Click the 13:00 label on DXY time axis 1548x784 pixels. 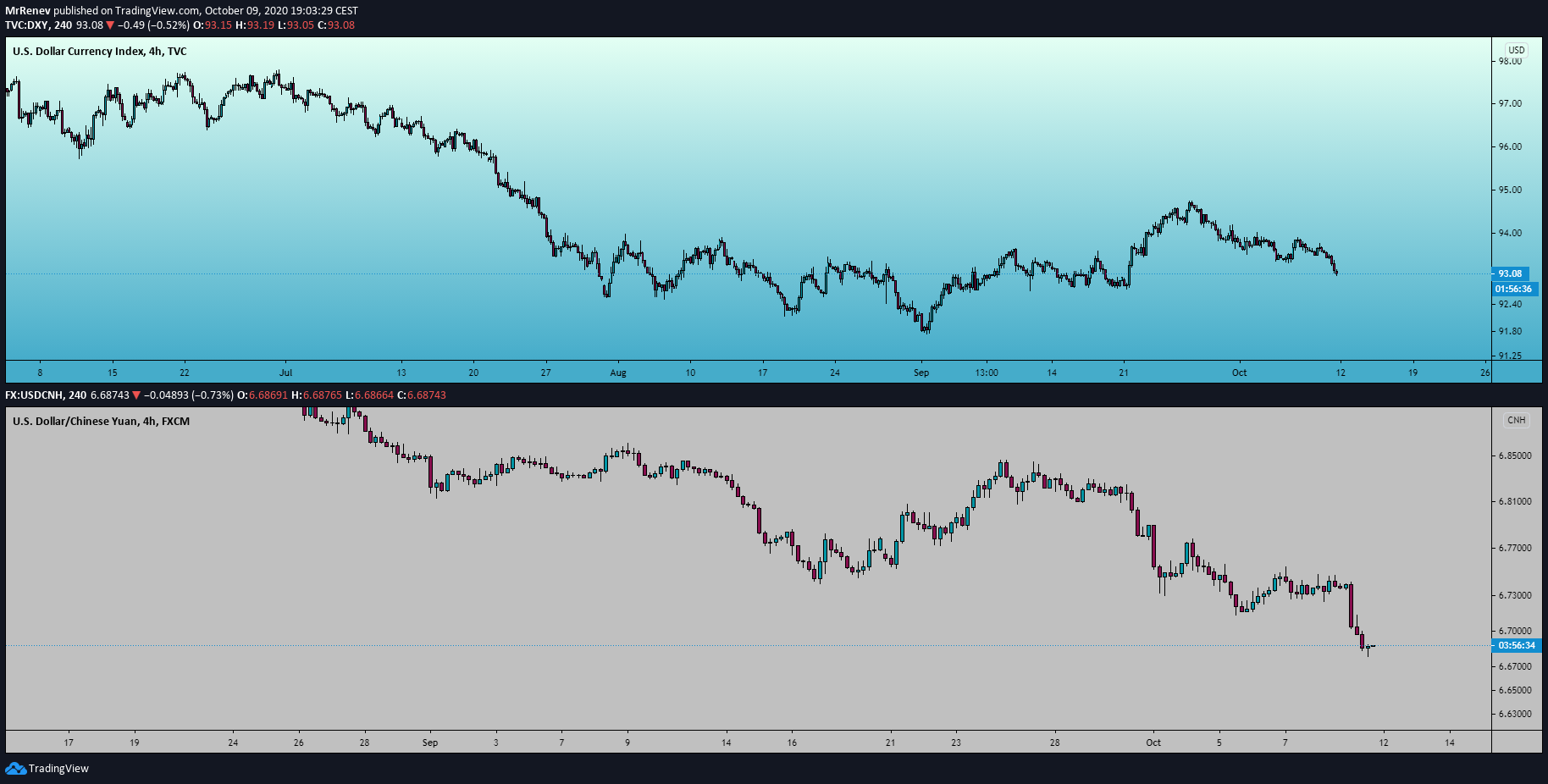coord(987,373)
